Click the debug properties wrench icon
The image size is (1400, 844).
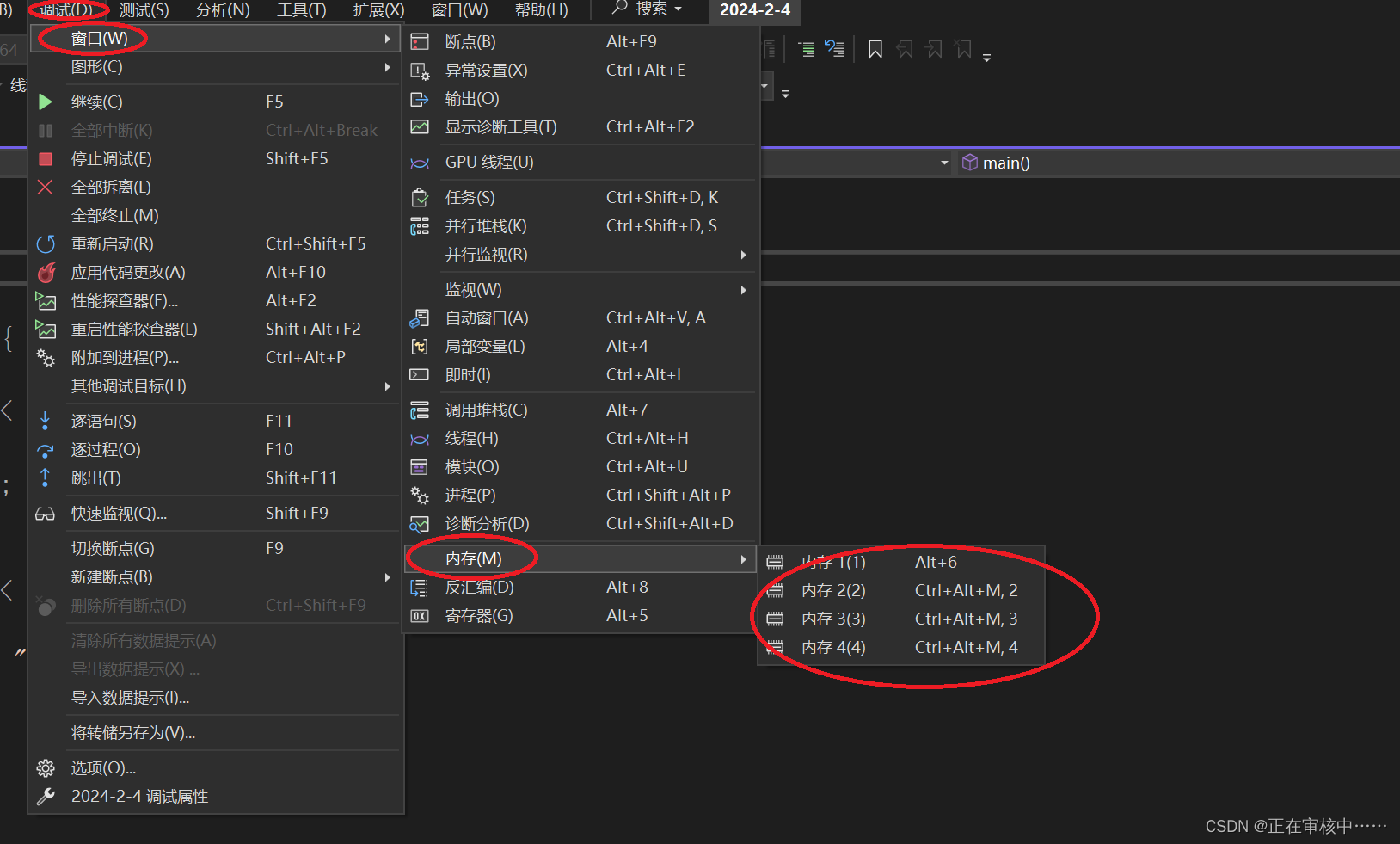[46, 797]
